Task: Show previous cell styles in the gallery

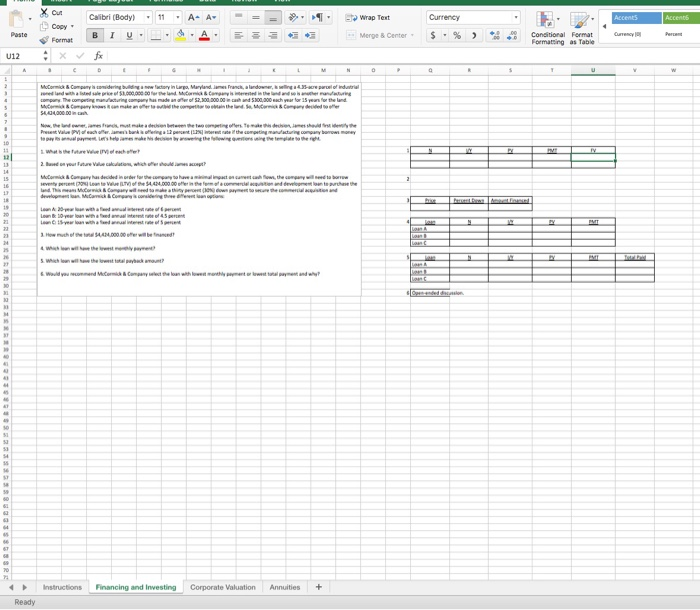Action: 604,26
